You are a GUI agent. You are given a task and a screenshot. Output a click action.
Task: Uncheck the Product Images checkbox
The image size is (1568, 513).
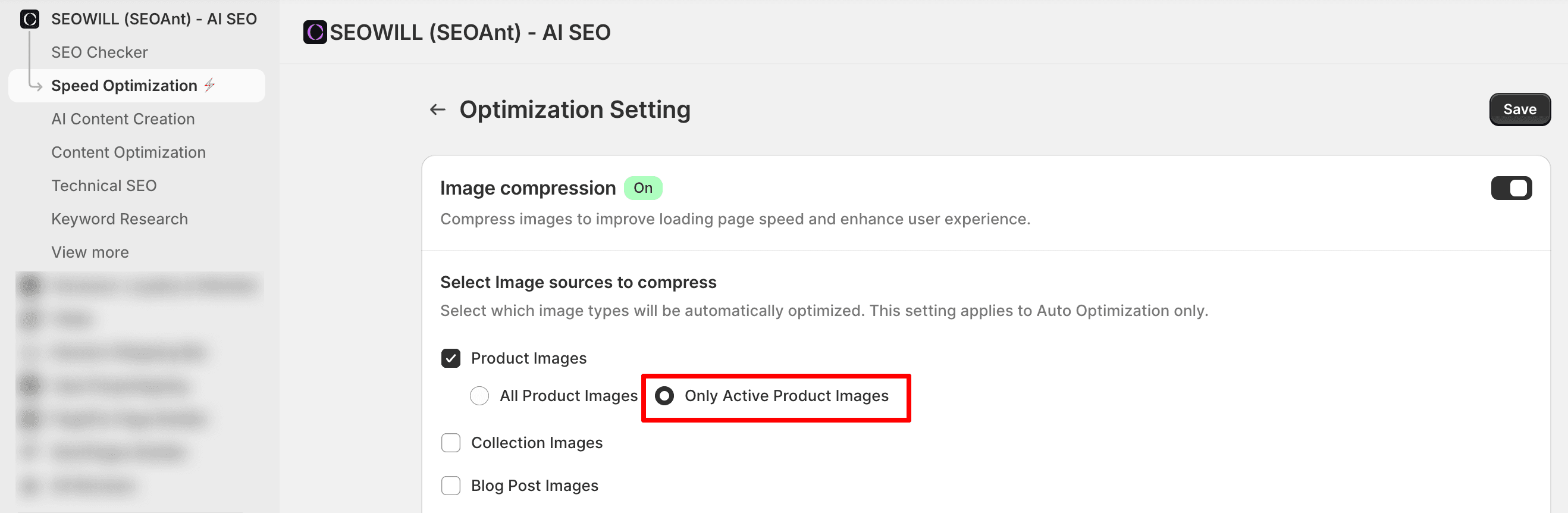pyautogui.click(x=450, y=358)
